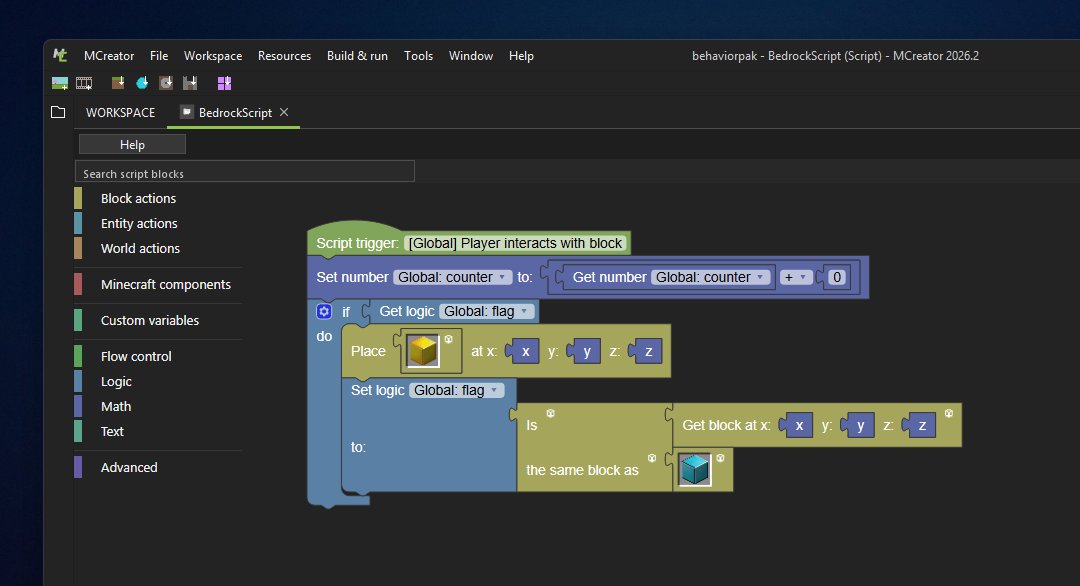Open the Tools menu
Screen dimensions: 1080x586
(x=418, y=56)
